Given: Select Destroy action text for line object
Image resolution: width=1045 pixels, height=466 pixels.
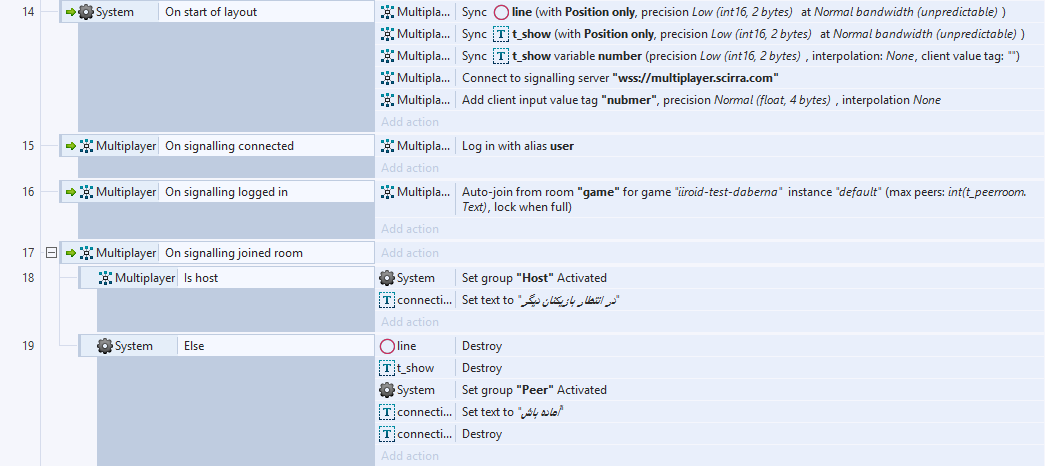Looking at the screenshot, I should (x=482, y=346).
